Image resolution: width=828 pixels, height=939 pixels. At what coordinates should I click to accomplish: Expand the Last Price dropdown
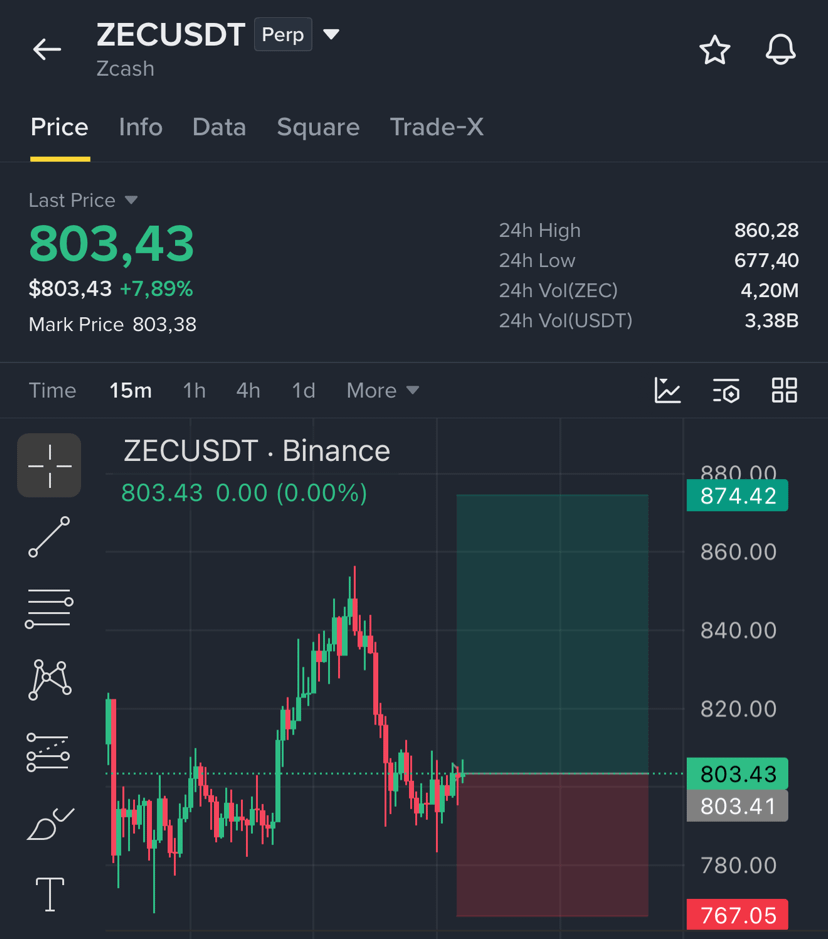point(131,200)
